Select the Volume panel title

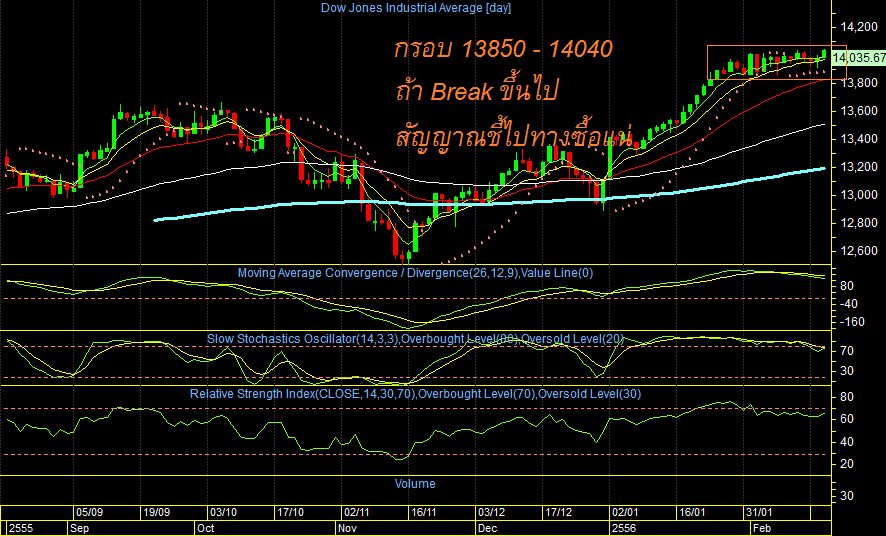415,484
